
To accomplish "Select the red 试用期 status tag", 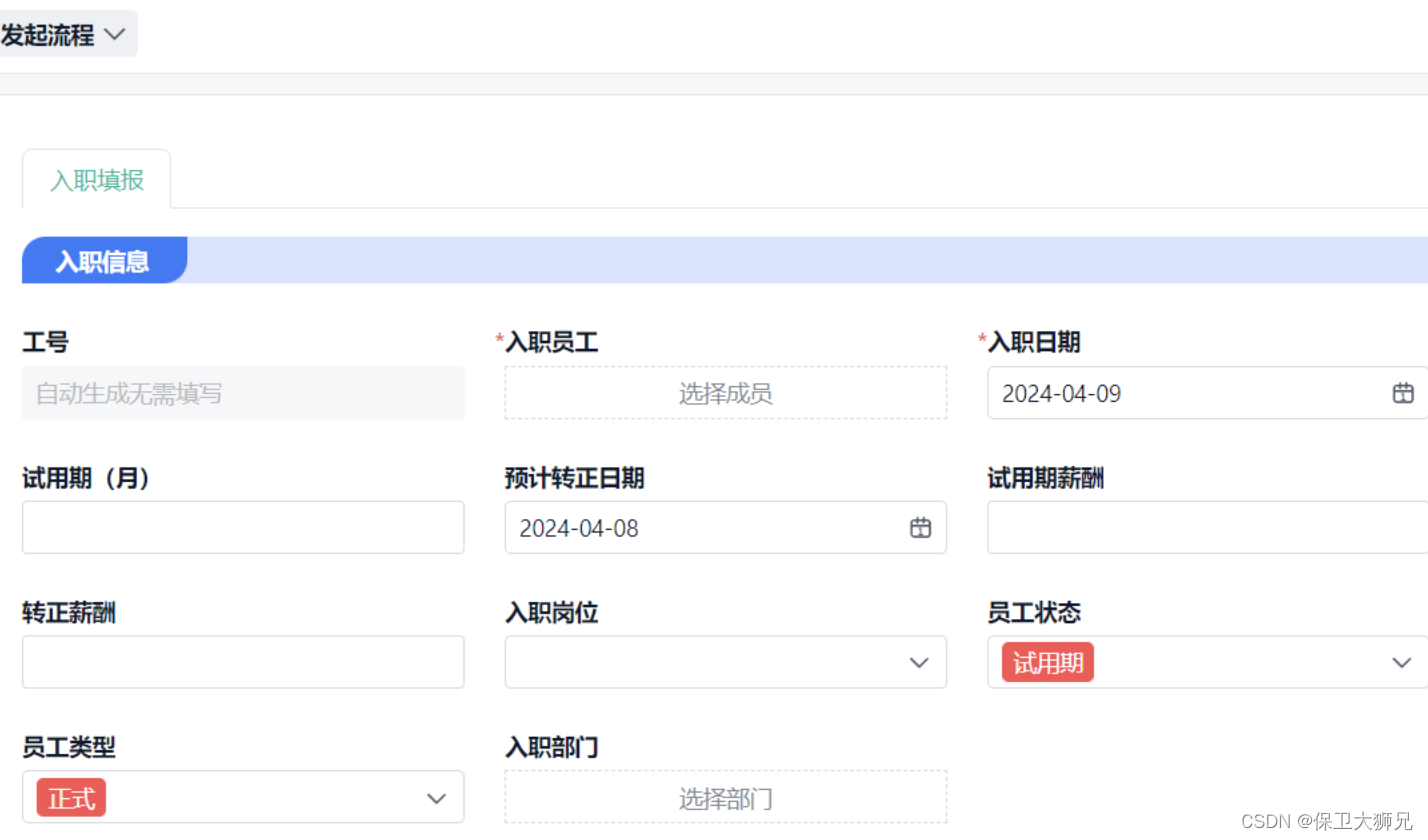I will click(x=1046, y=662).
